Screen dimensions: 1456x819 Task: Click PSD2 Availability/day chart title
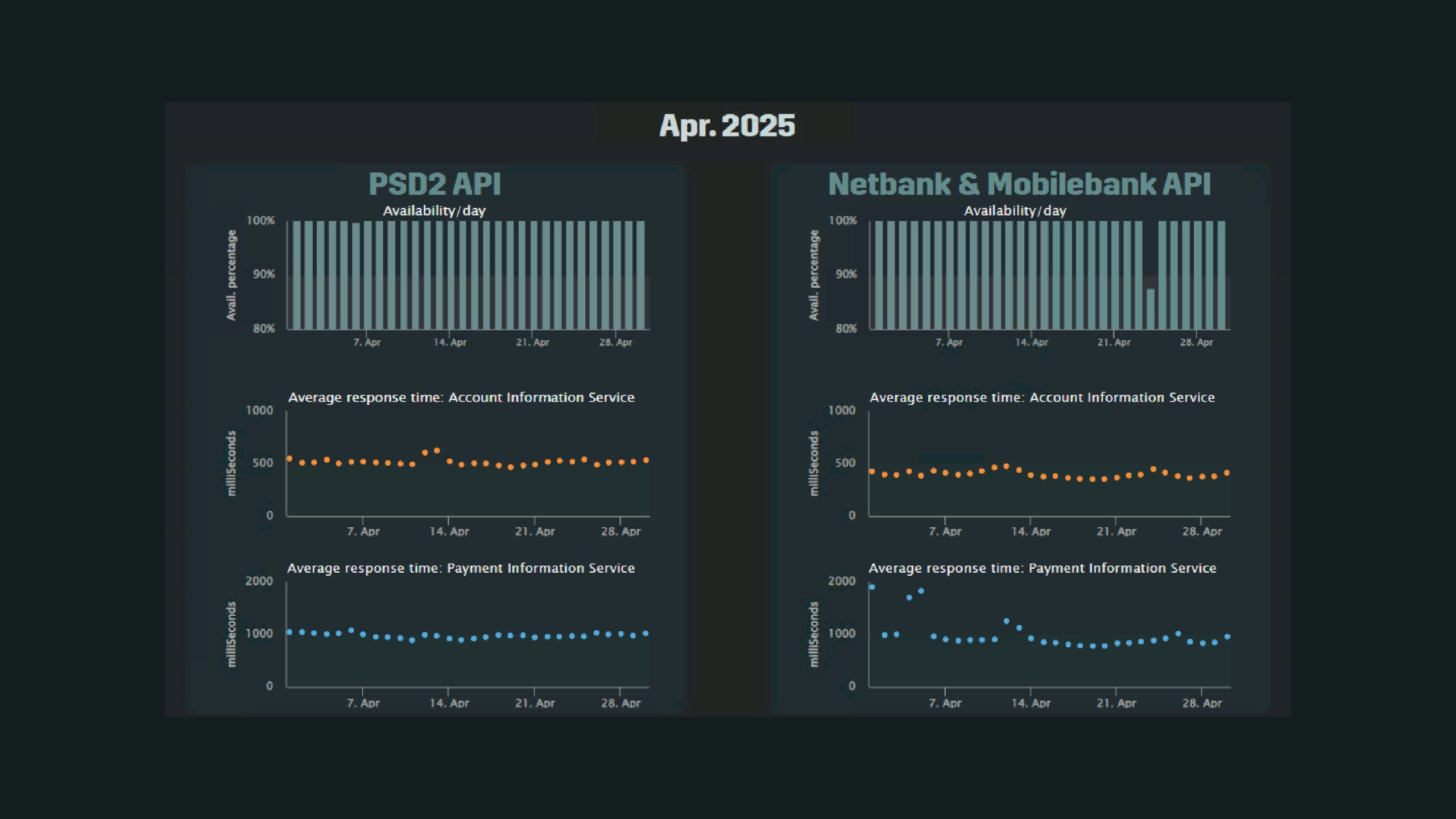pos(434,211)
